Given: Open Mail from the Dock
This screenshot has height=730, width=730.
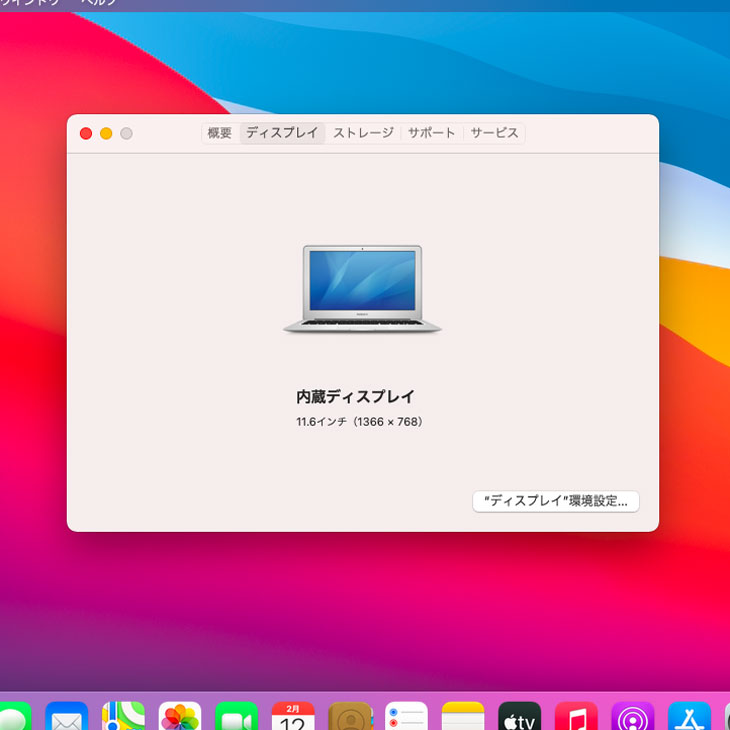Looking at the screenshot, I should 67,718.
